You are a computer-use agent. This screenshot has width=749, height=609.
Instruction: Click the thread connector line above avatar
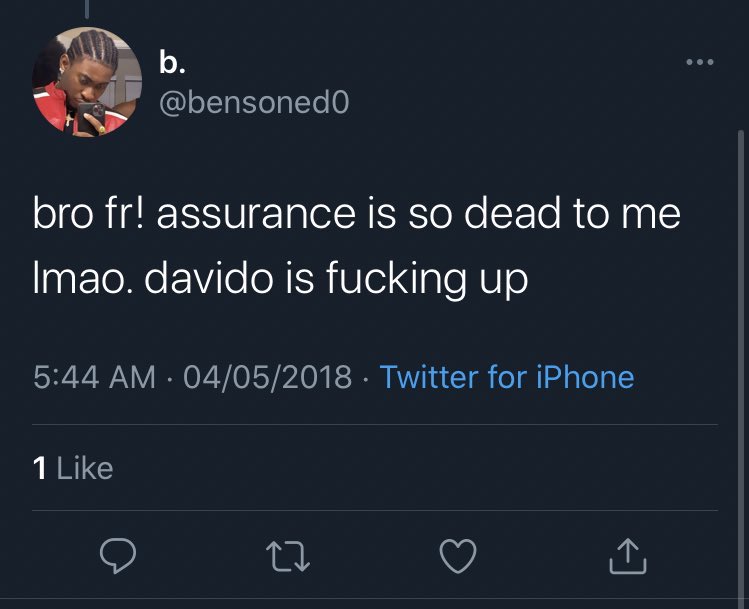[x=87, y=10]
